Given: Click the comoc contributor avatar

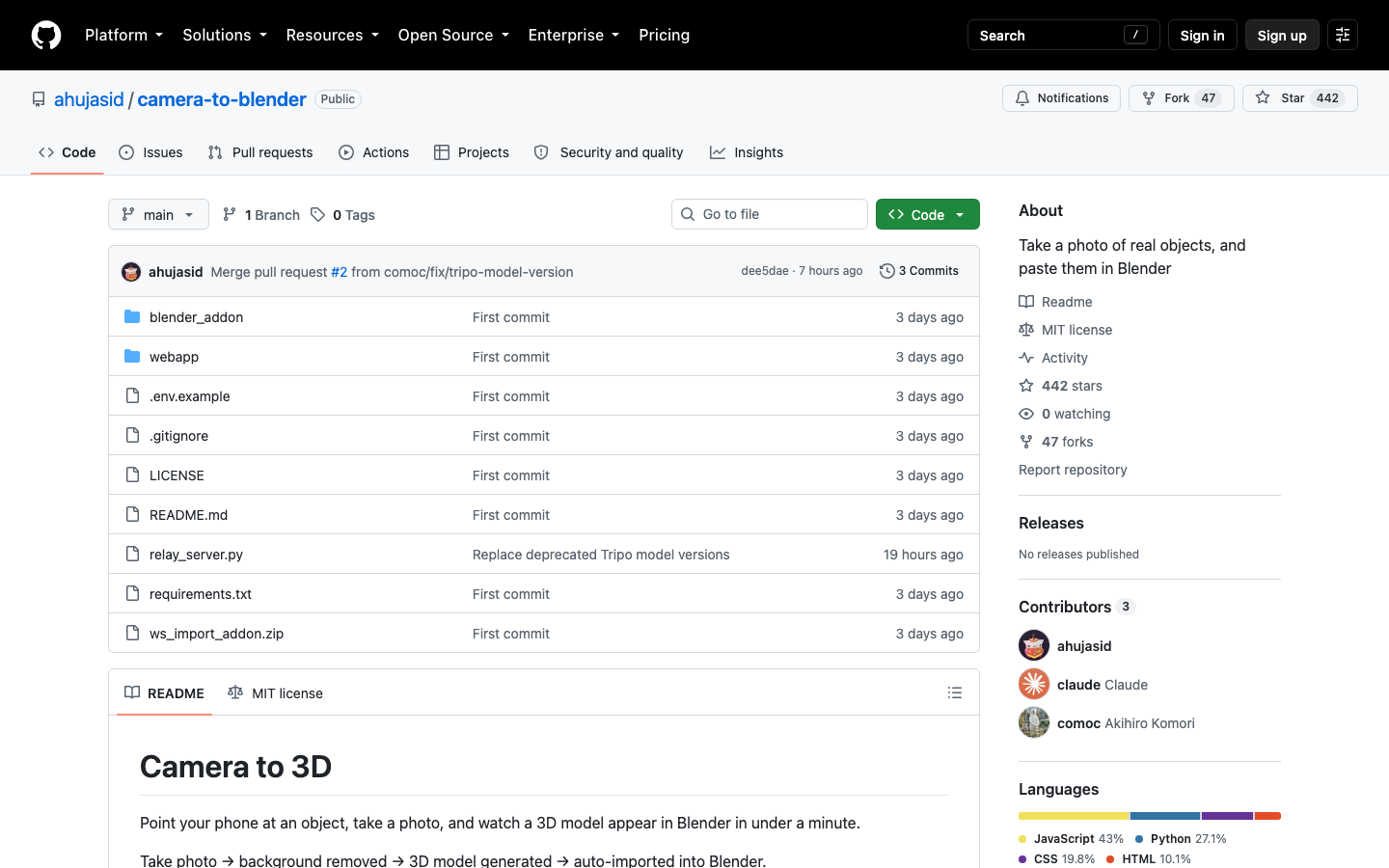Looking at the screenshot, I should click(x=1034, y=722).
